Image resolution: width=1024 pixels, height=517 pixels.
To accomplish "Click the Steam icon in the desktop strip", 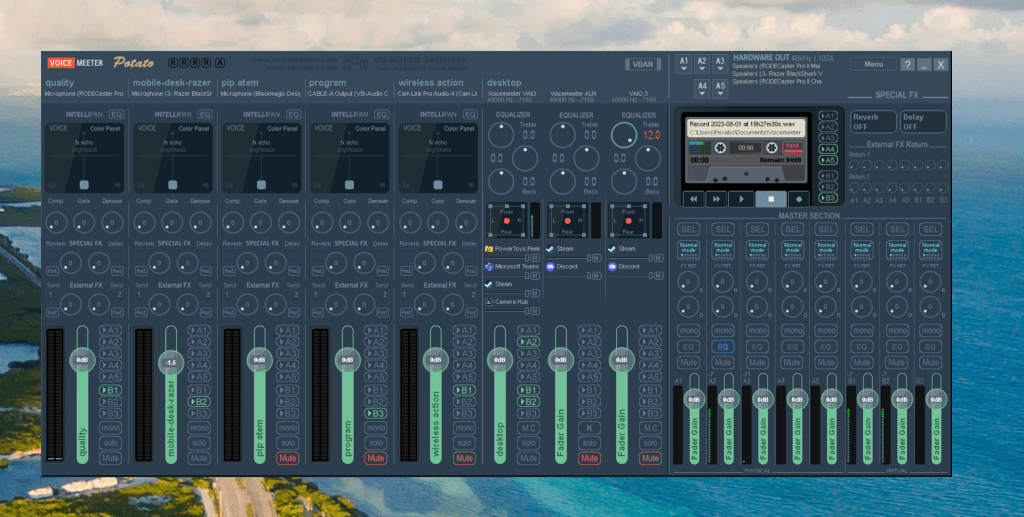I will pyautogui.click(x=489, y=284).
